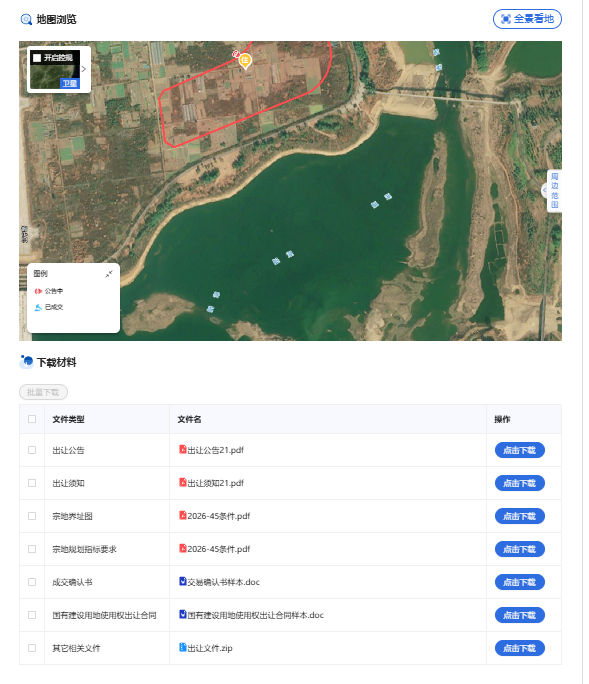
Task: Click the PDF icon for 出让公告21.pdf
Action: coord(183,449)
